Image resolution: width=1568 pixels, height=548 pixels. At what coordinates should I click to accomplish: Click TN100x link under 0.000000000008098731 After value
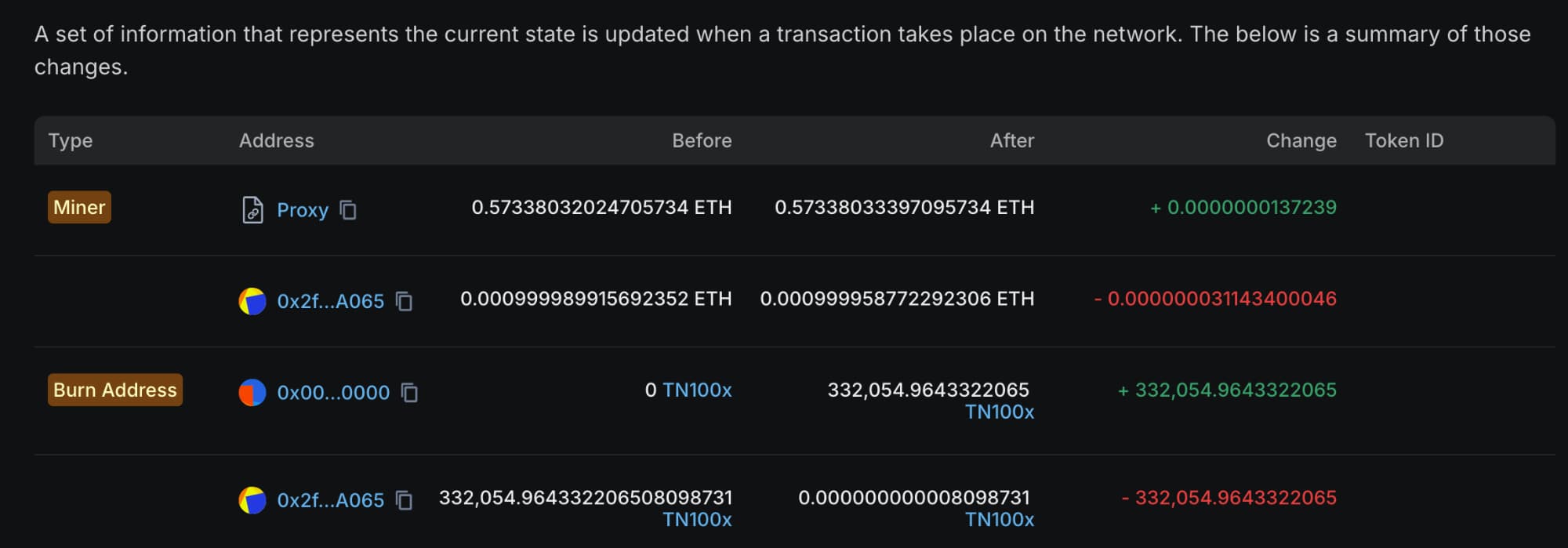1000,519
